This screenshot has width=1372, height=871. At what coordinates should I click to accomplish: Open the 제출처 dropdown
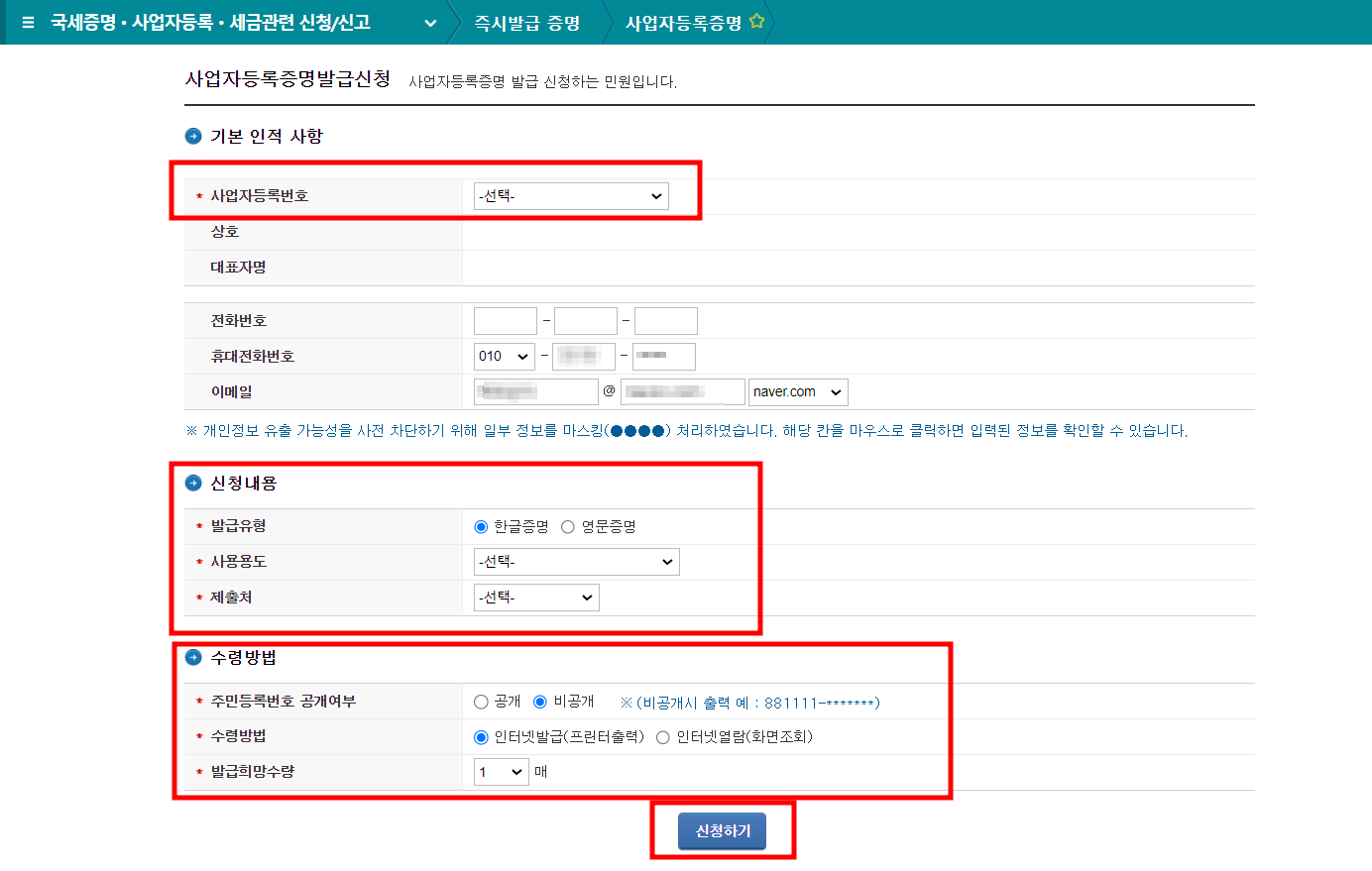(x=536, y=597)
